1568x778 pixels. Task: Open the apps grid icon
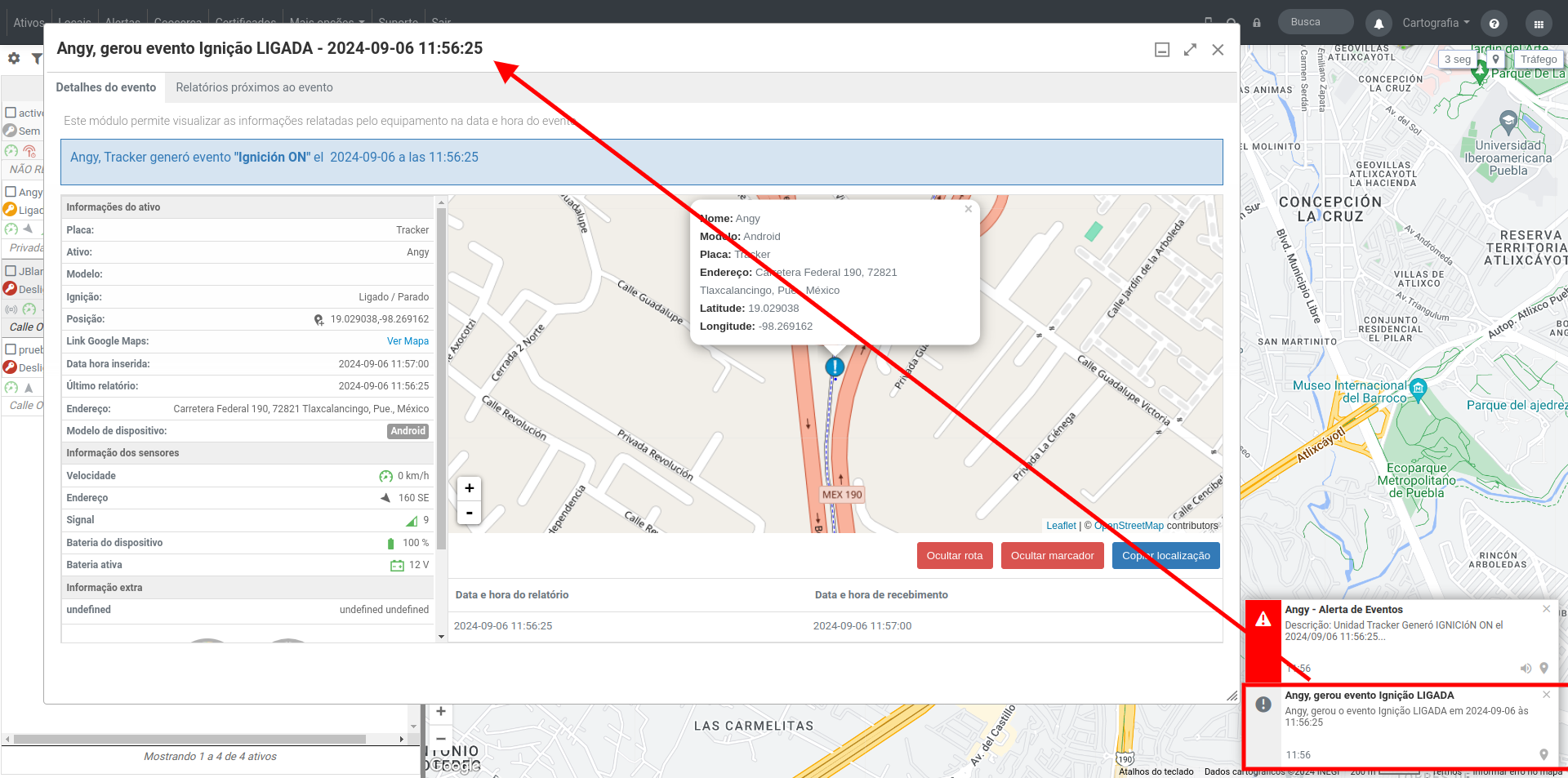[1539, 23]
